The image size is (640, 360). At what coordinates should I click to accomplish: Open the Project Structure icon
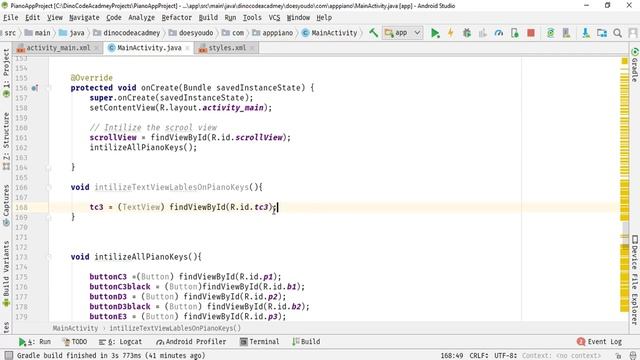[602, 33]
